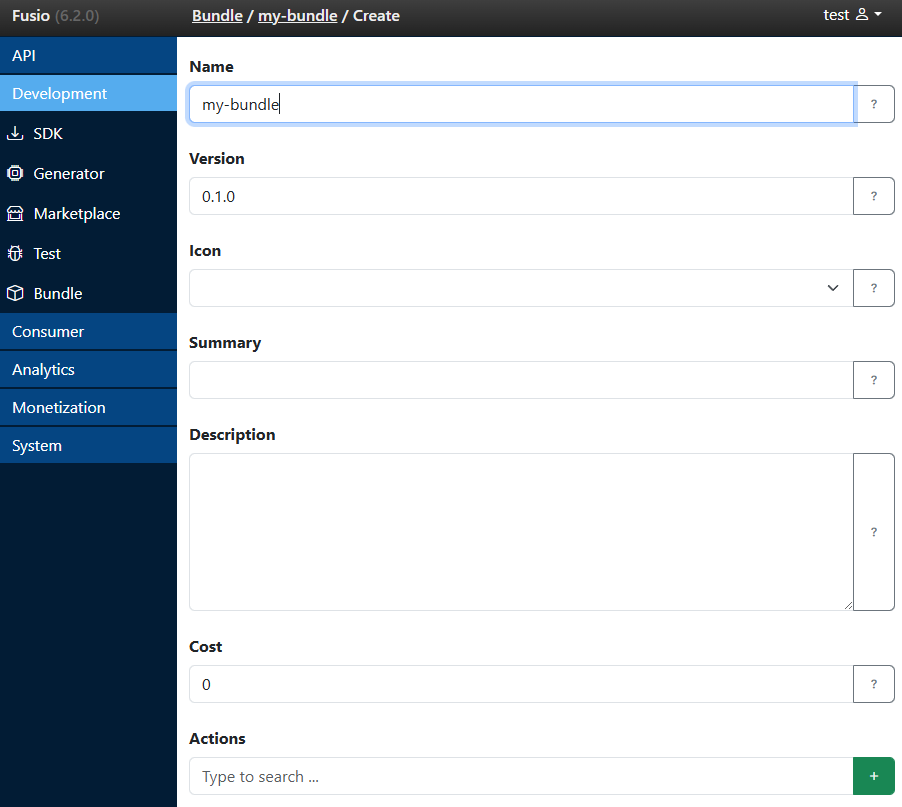The image size is (902, 807).
Task: Follow the Bundle breadcrumb link
Action: tap(215, 15)
